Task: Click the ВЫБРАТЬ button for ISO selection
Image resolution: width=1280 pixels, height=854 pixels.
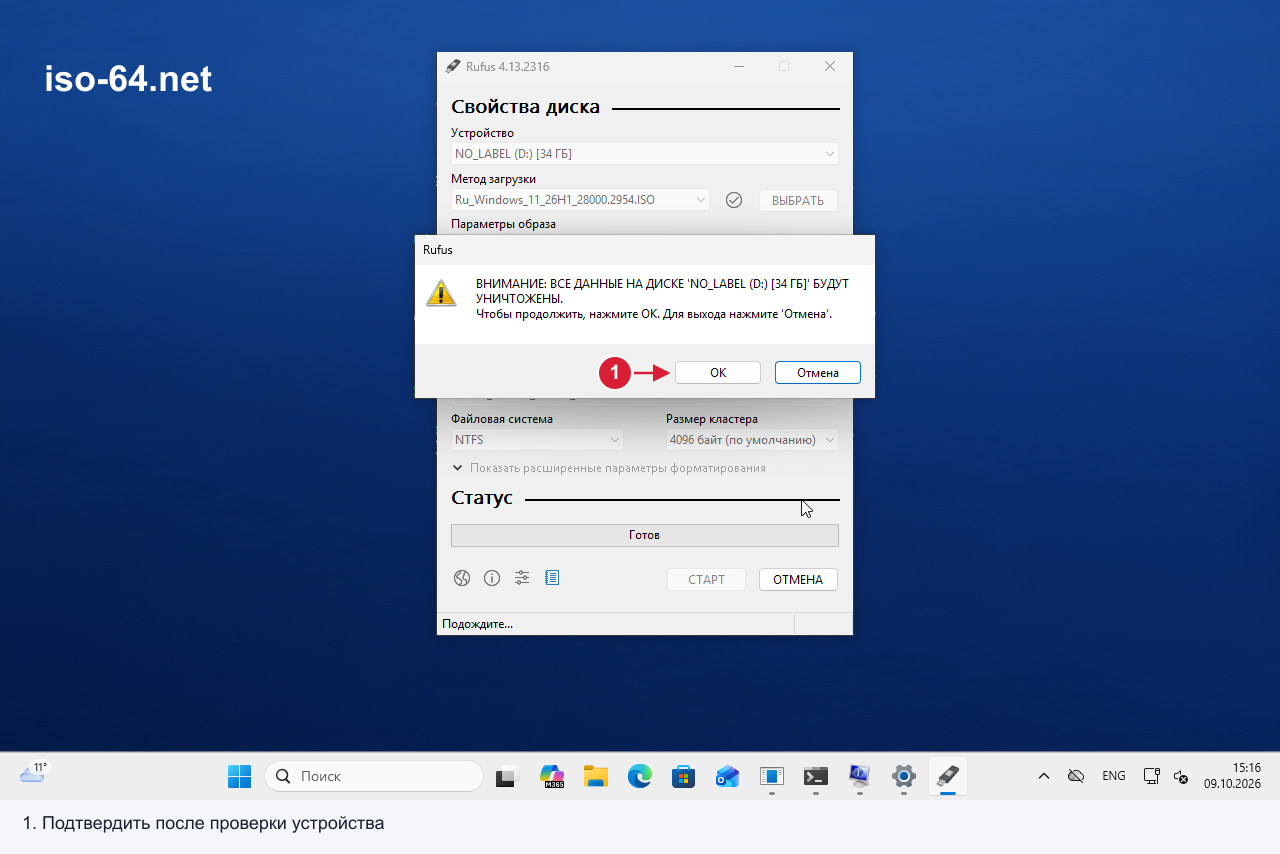Action: tap(798, 200)
